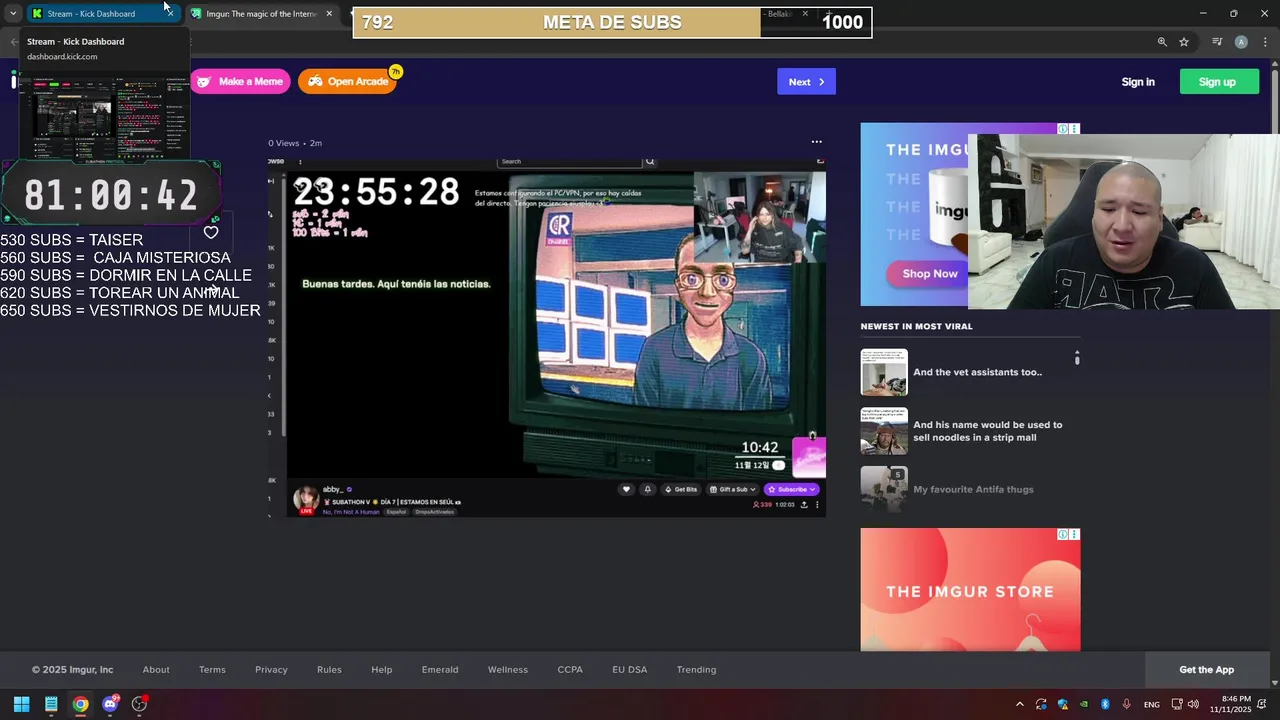Open the post three-dot options menu
Screen dimensions: 1280x720
816,142
